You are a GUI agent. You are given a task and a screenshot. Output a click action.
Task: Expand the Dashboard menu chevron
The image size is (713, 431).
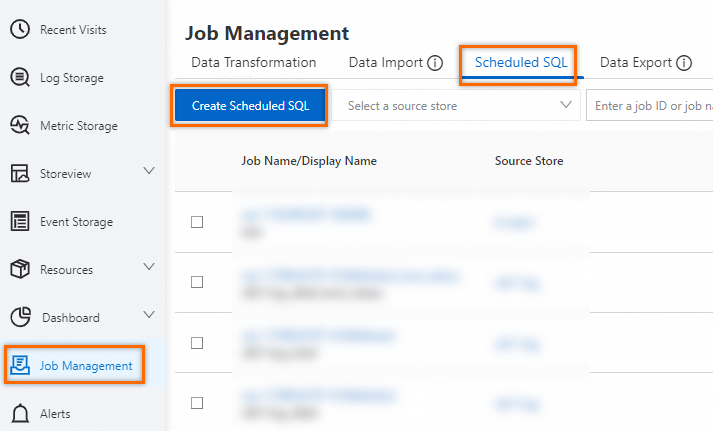pyautogui.click(x=149, y=315)
